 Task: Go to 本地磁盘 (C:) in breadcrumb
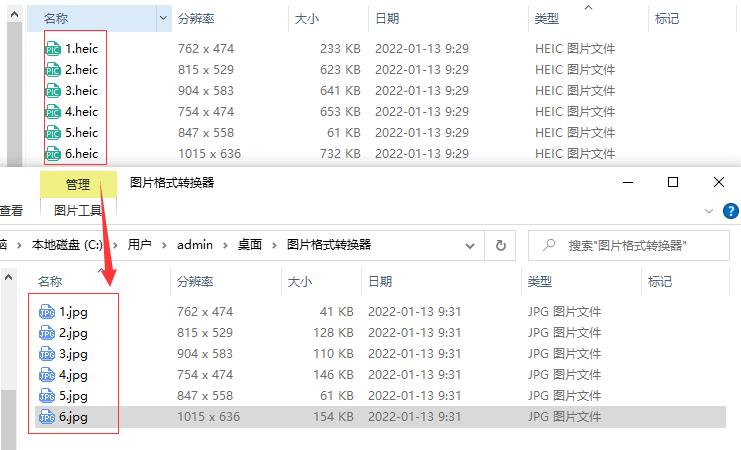[x=67, y=245]
